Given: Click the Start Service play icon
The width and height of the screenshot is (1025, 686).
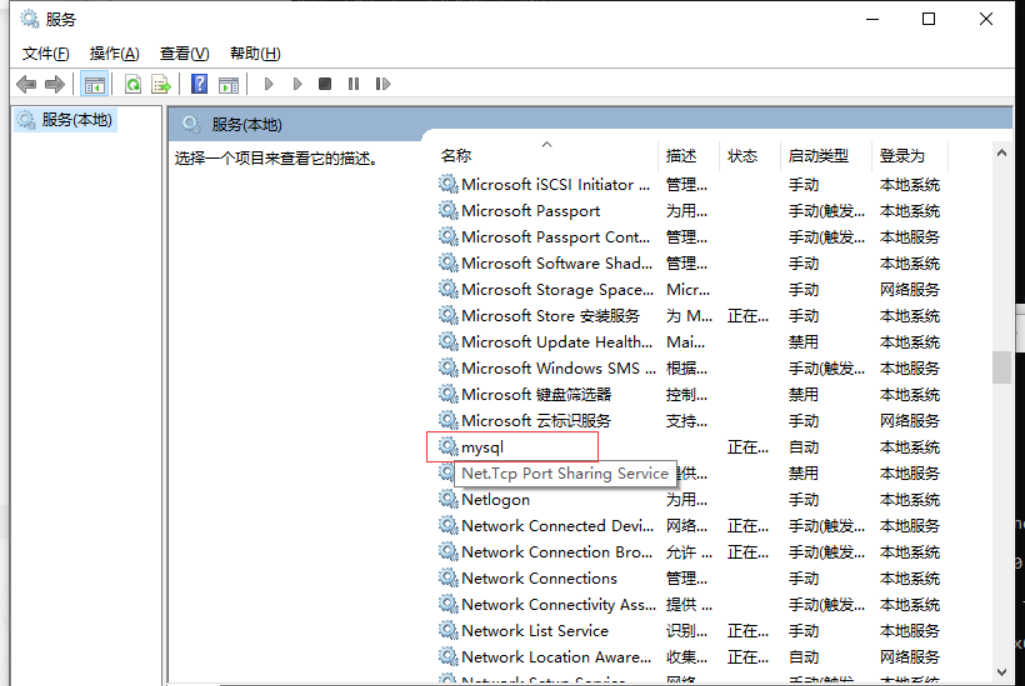Looking at the screenshot, I should click(x=268, y=84).
